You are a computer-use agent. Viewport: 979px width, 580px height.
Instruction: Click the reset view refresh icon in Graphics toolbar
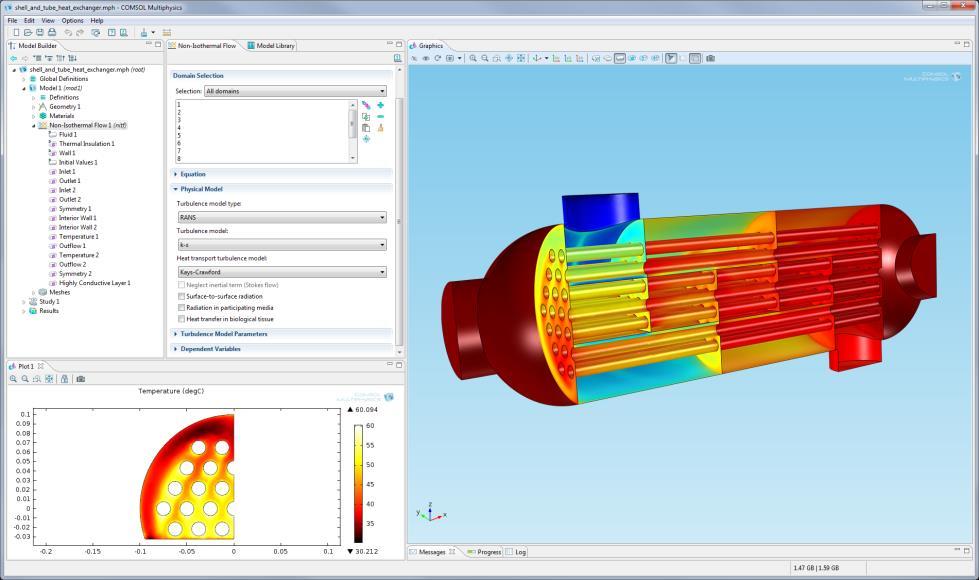click(x=438, y=58)
